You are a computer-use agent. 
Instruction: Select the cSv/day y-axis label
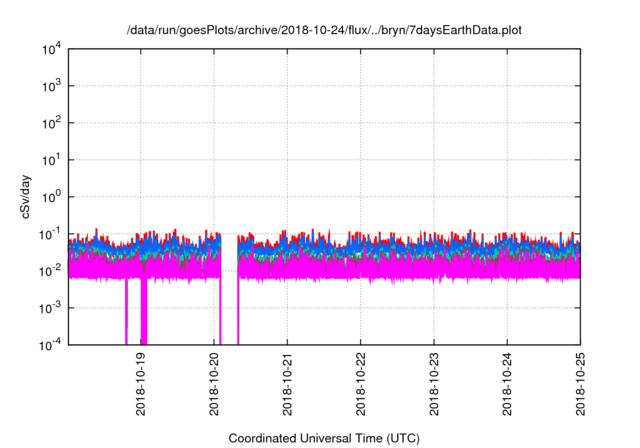point(26,197)
